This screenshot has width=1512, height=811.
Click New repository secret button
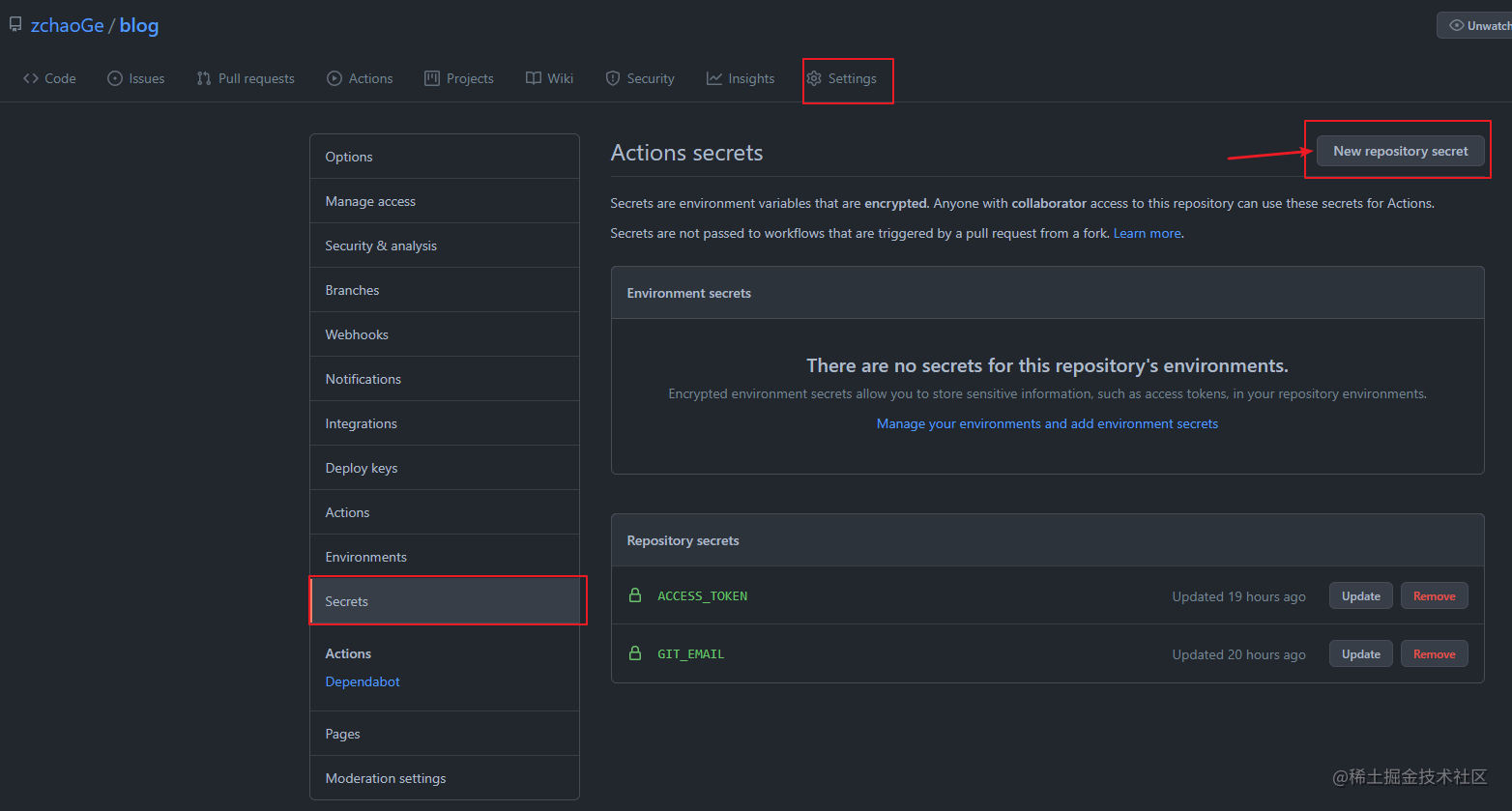click(x=1401, y=151)
